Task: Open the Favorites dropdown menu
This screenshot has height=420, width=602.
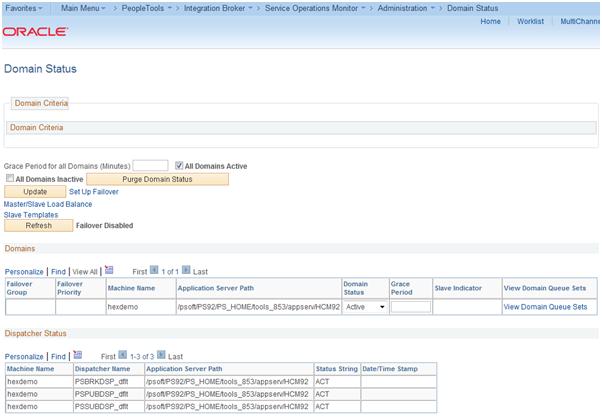Action: pos(24,8)
